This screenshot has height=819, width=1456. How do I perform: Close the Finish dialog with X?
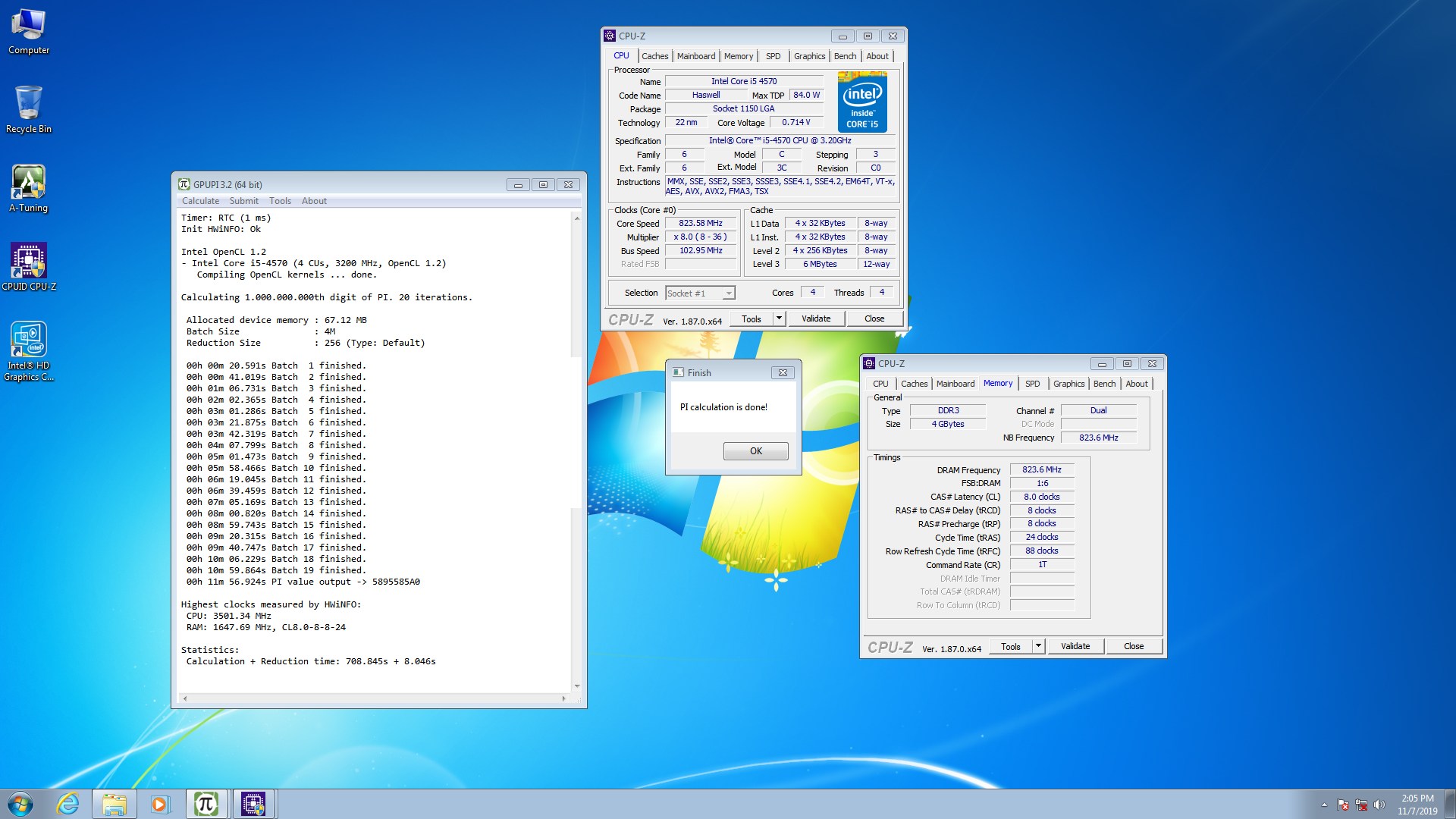point(783,372)
